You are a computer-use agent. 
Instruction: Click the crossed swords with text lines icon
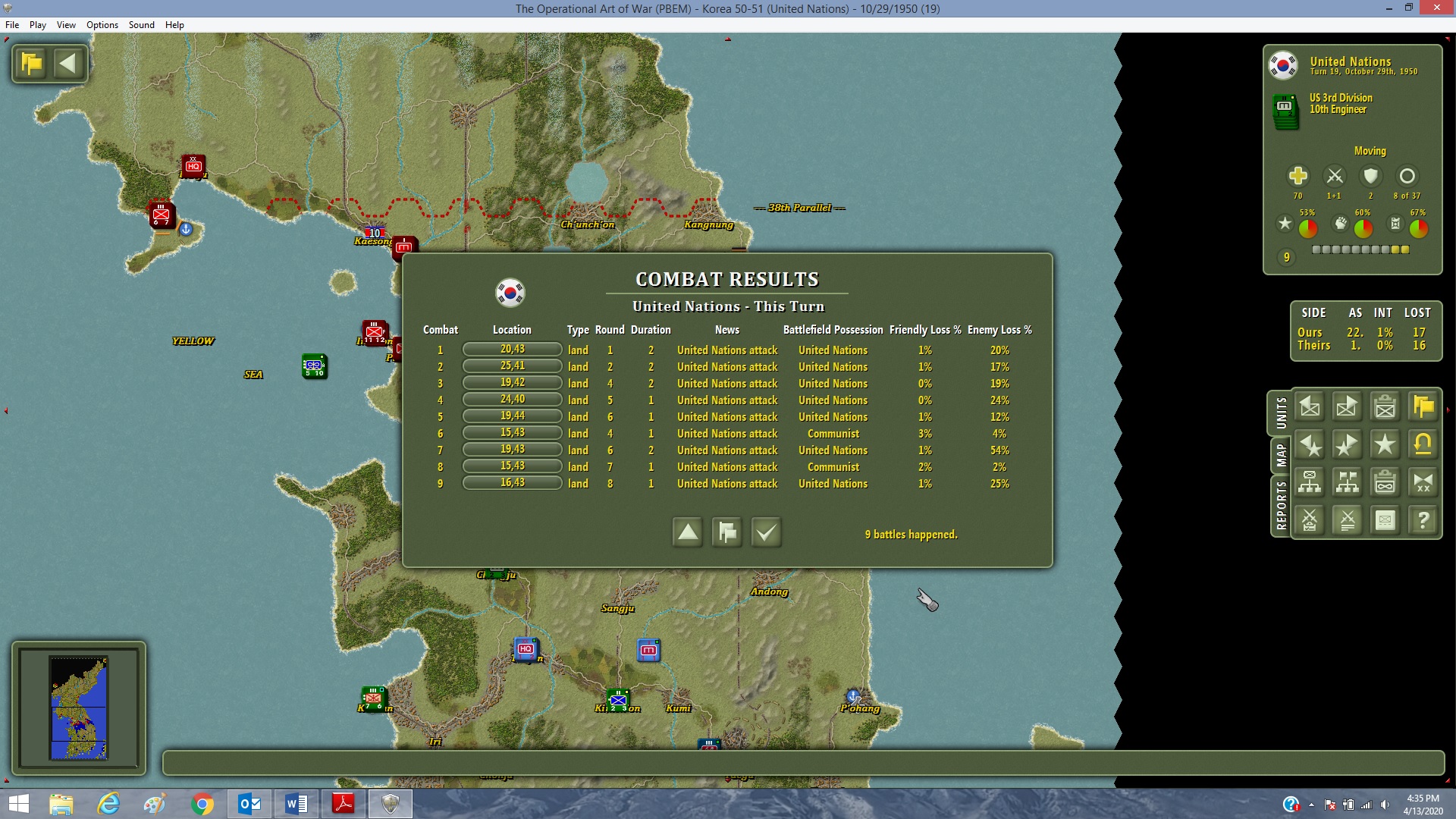tap(1348, 520)
